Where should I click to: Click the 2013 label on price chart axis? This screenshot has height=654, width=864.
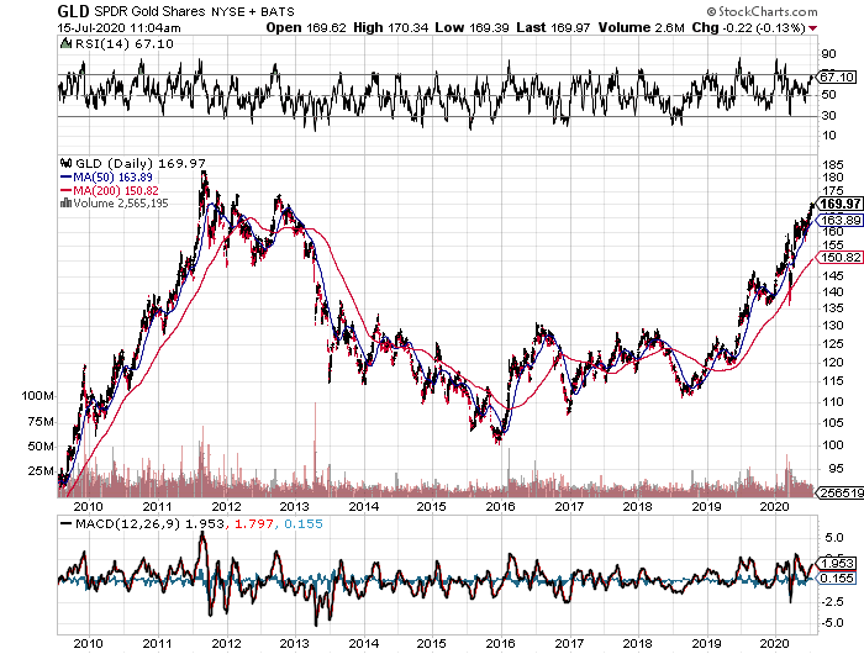(293, 505)
